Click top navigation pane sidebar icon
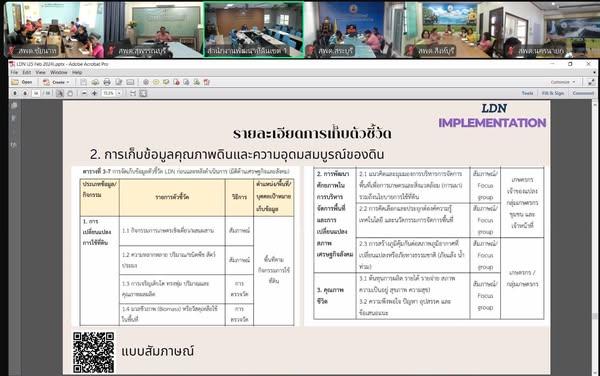The height and width of the screenshot is (376, 600). click(x=14, y=106)
